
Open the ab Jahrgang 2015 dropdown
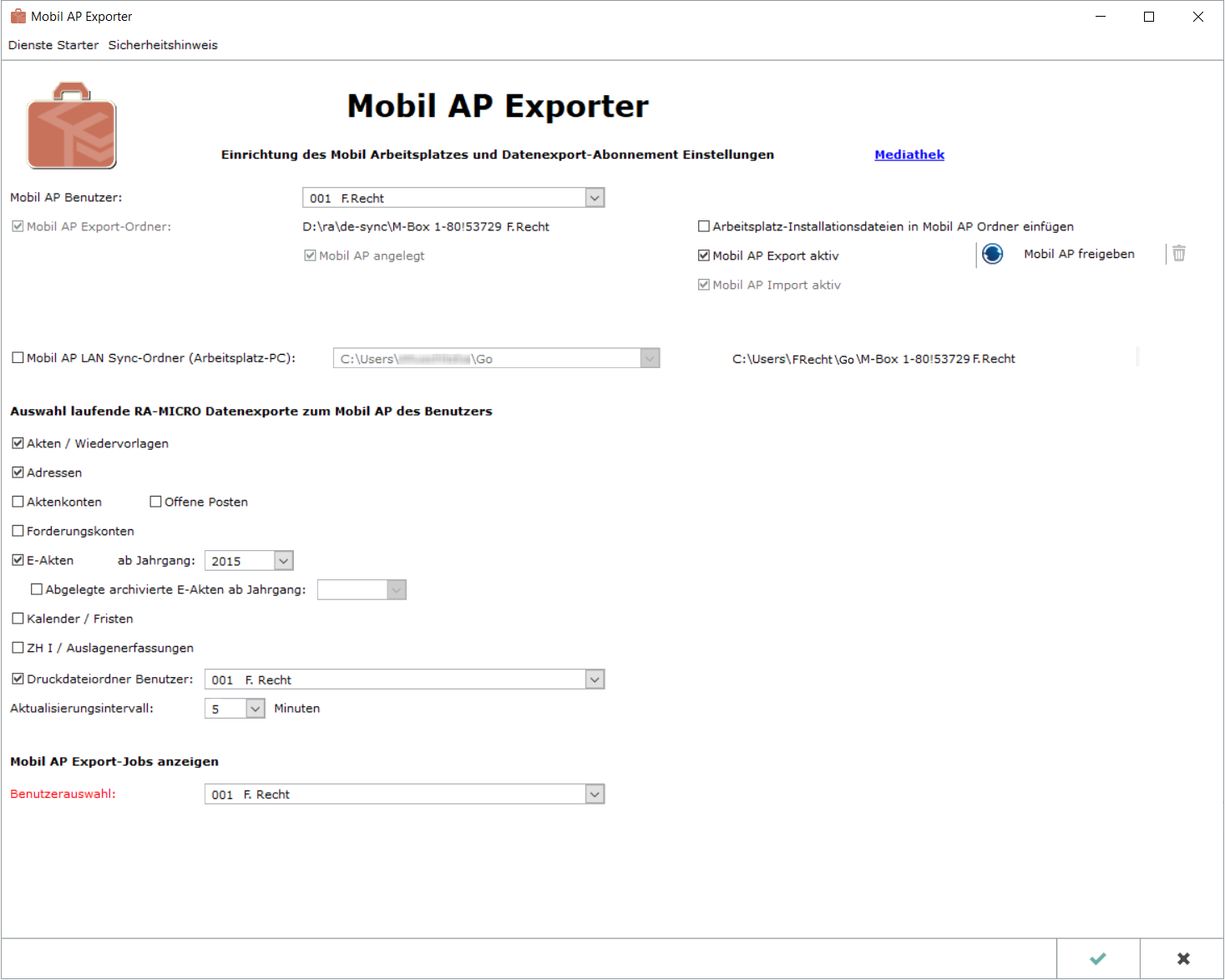pyautogui.click(x=283, y=561)
